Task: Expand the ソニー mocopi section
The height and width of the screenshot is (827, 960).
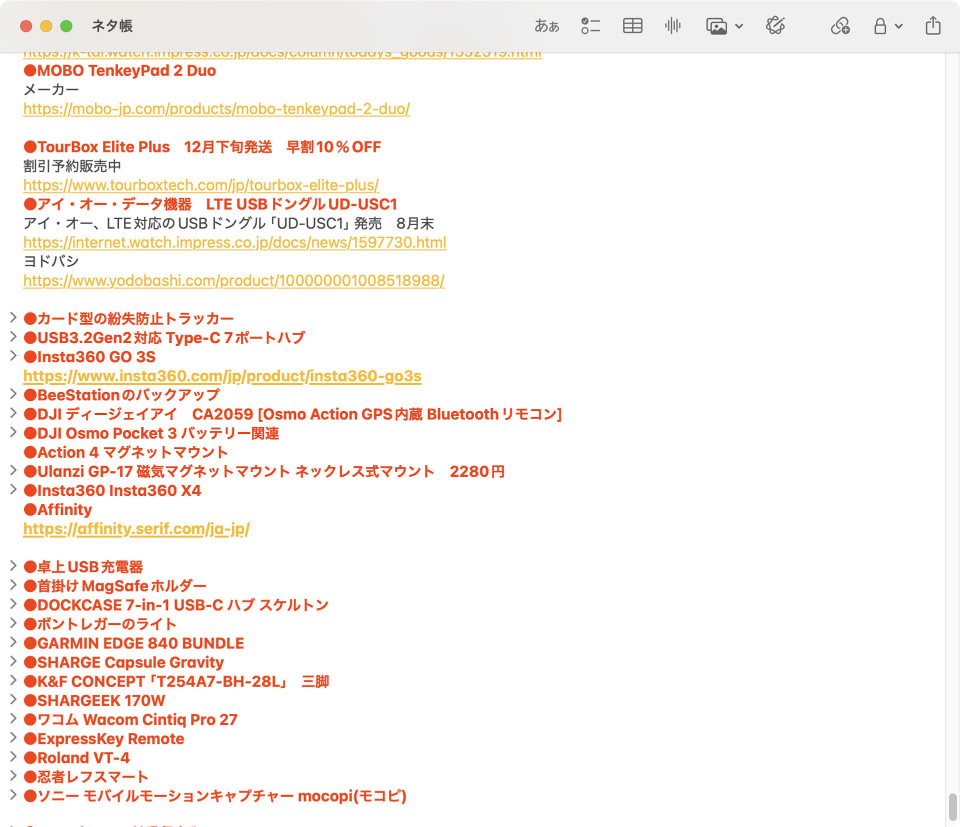Action: coord(13,795)
